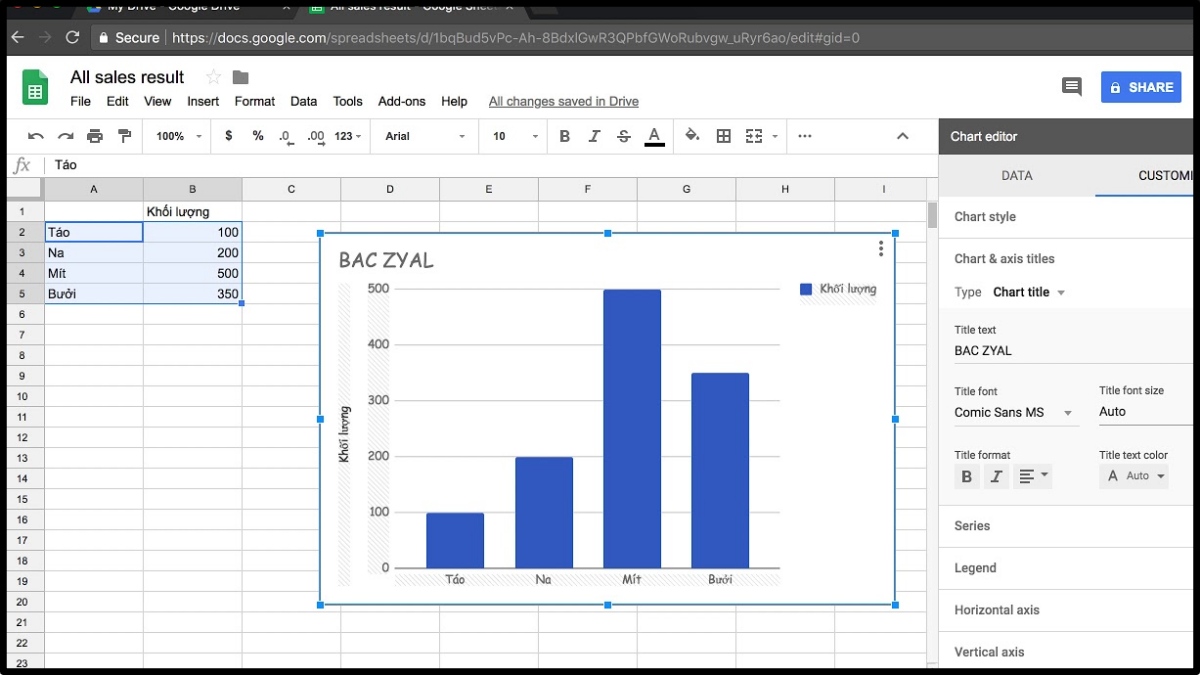The width and height of the screenshot is (1200, 675).
Task: Toggle bold in the main toolbar
Action: point(565,136)
